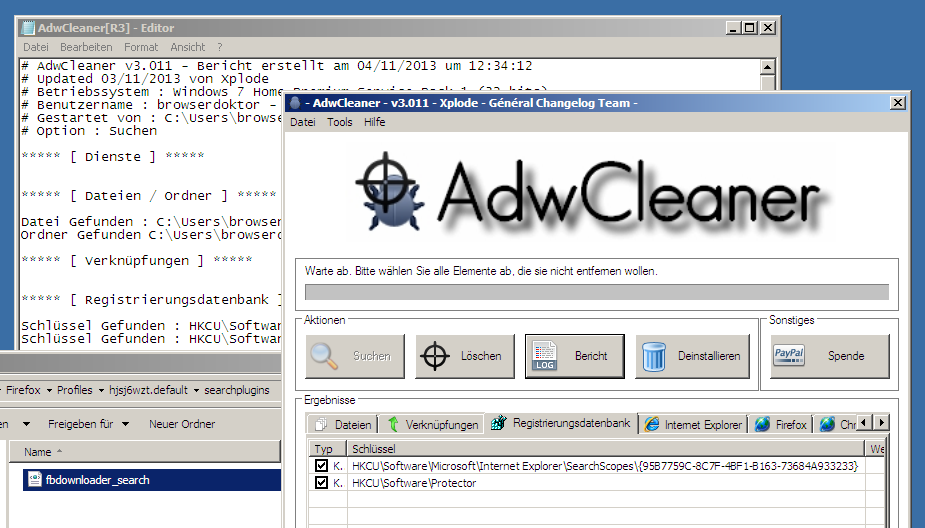Click the AdwCleaner progress bar

click(596, 292)
